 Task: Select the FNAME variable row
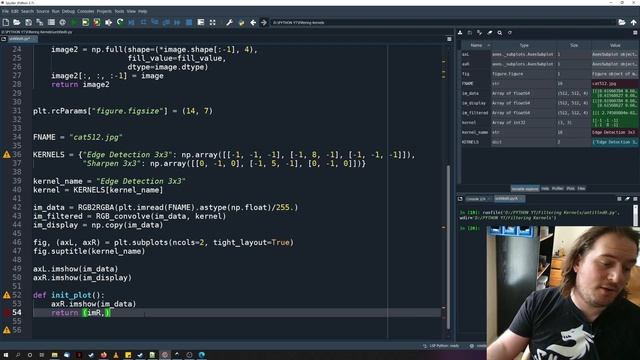pos(549,83)
